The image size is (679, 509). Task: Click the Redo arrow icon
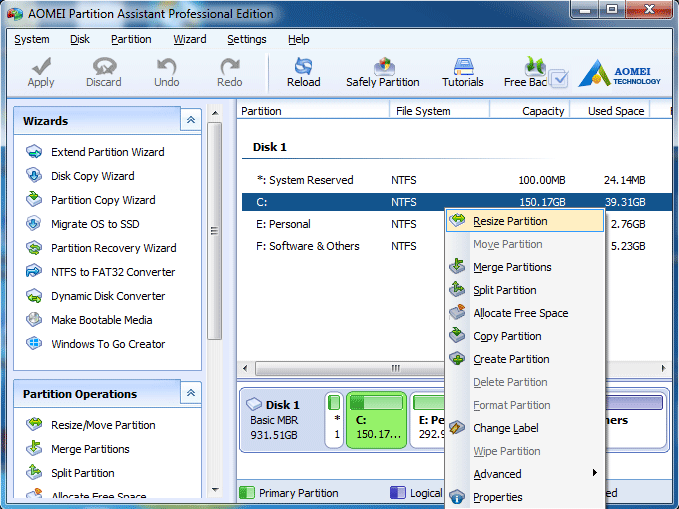point(230,66)
